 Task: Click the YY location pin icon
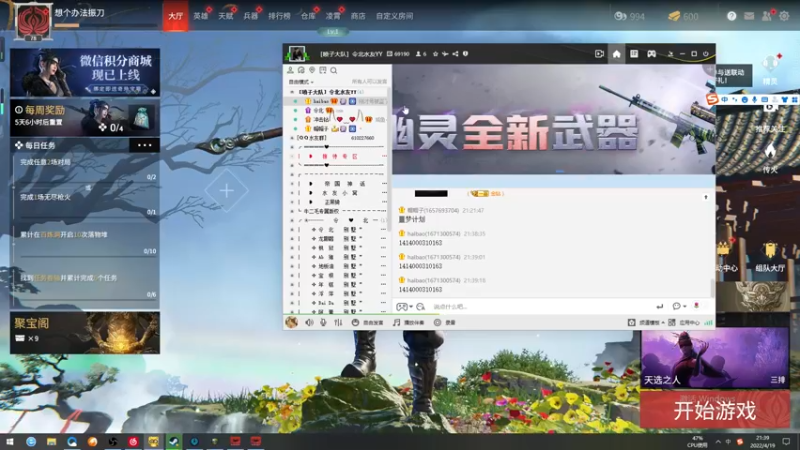[312, 70]
